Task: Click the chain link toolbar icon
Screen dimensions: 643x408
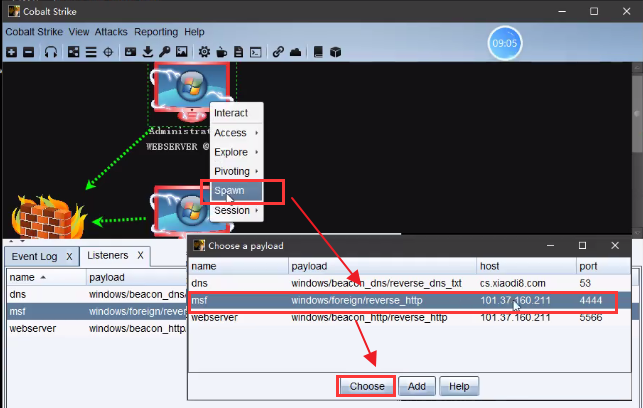Action: (x=279, y=51)
